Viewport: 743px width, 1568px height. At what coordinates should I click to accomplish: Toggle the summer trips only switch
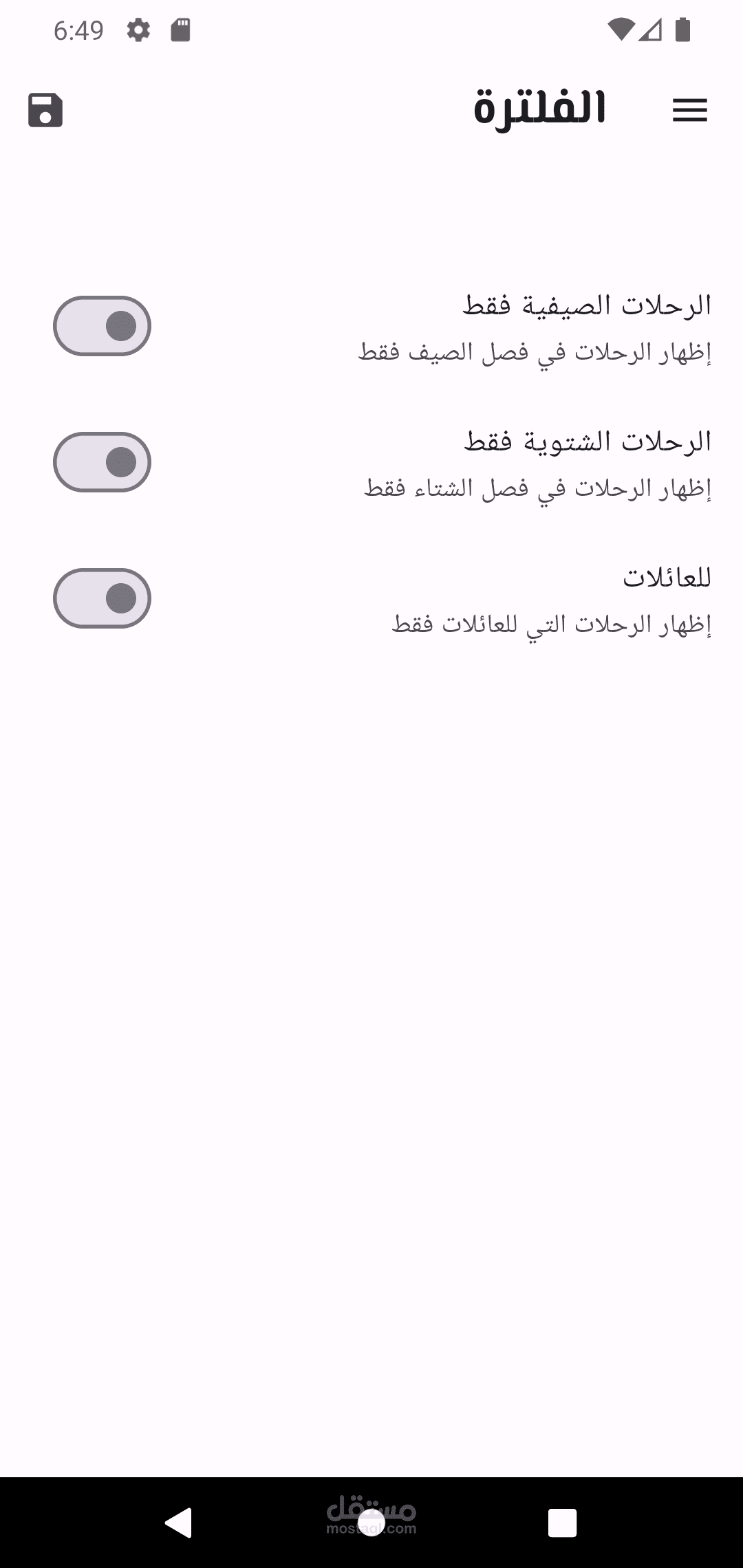[x=102, y=326]
